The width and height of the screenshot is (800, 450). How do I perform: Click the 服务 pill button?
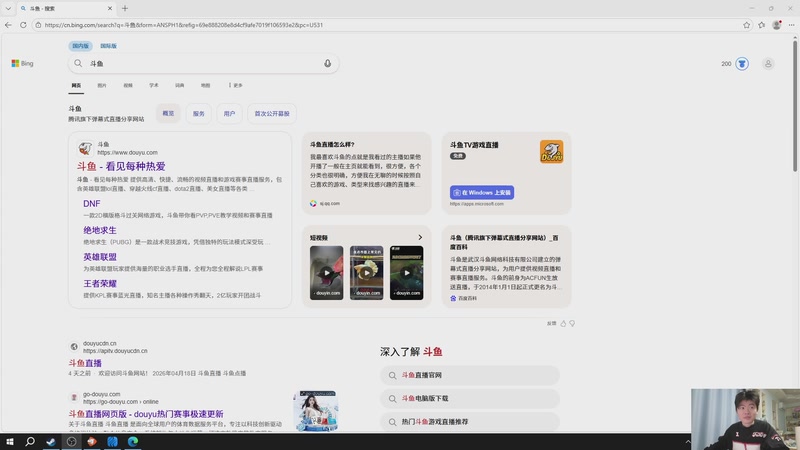click(198, 113)
